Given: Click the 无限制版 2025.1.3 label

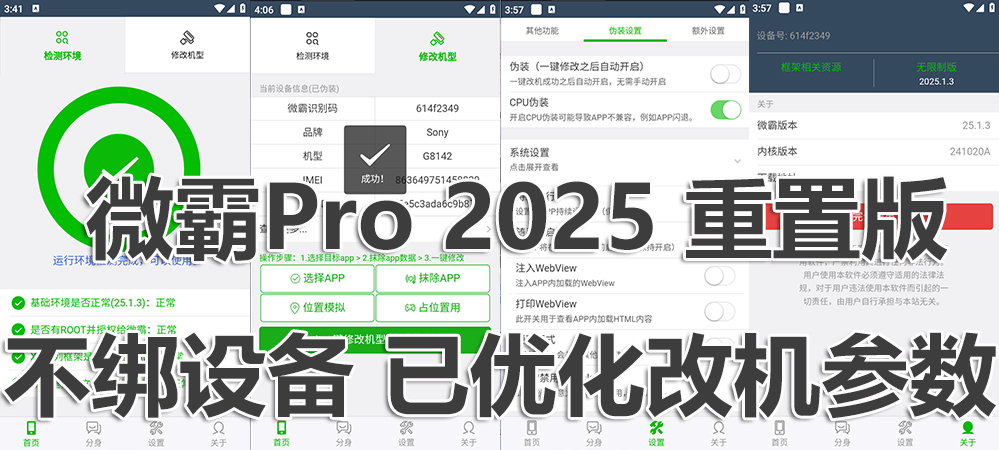Looking at the screenshot, I should [937, 71].
